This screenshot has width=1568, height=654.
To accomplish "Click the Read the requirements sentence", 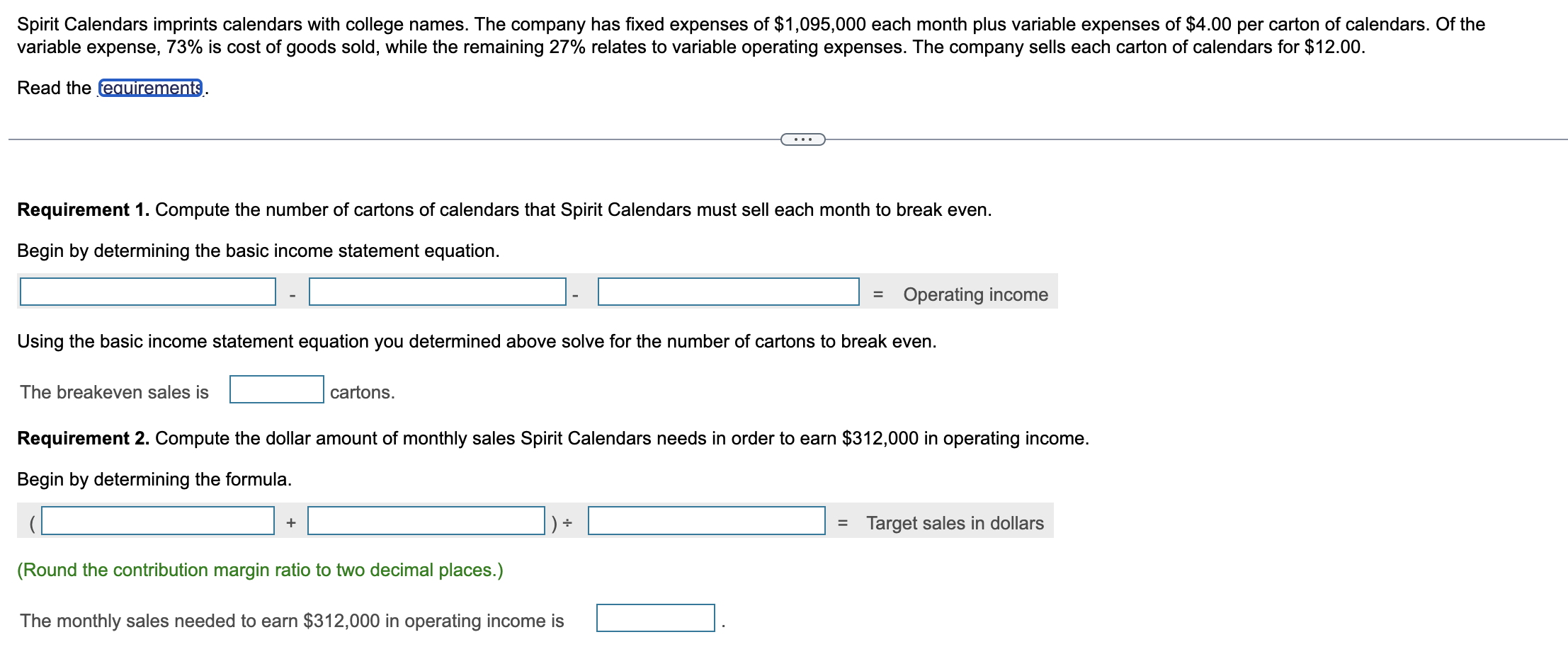I will click(x=112, y=88).
